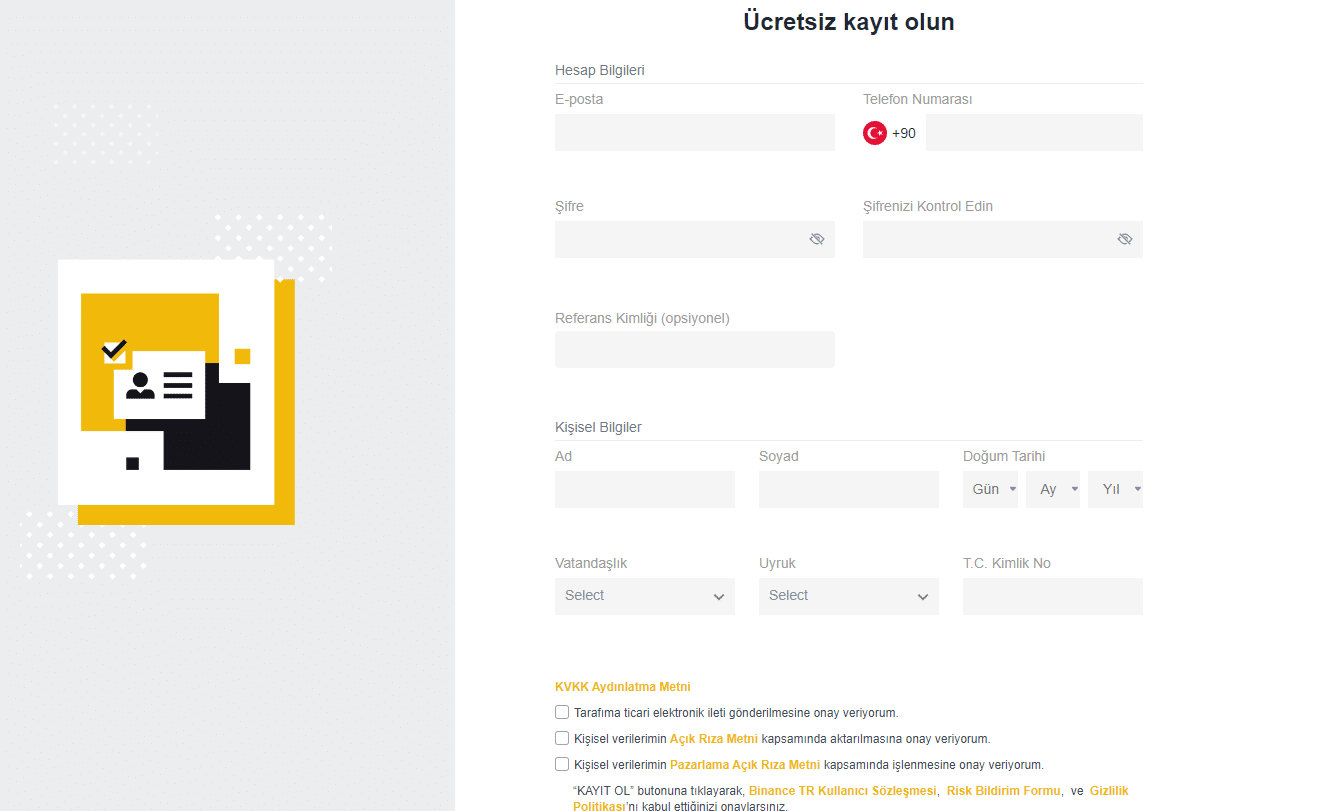Open the Yıl year dropdown

1115,489
